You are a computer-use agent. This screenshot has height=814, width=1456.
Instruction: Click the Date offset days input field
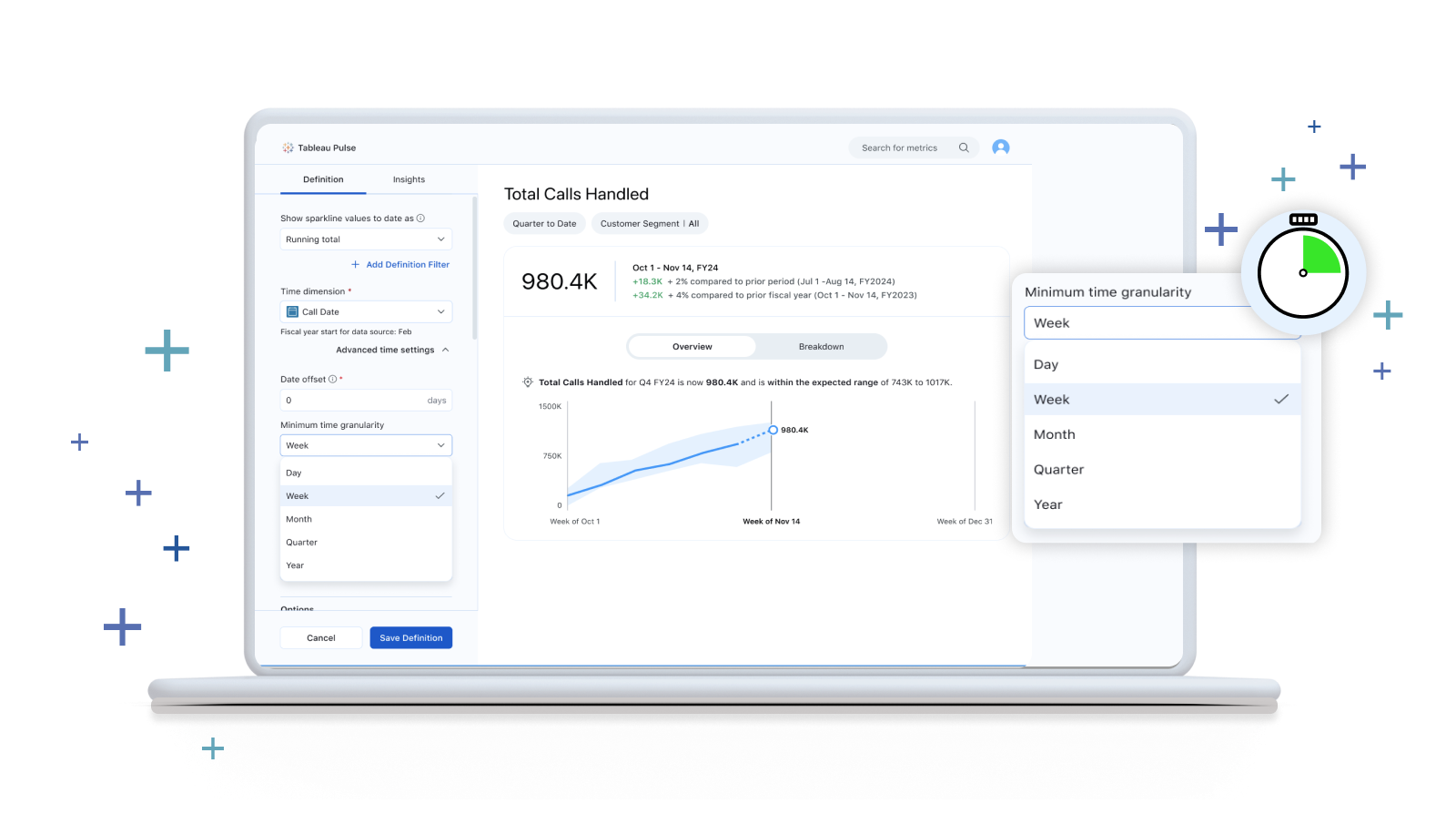coord(366,401)
